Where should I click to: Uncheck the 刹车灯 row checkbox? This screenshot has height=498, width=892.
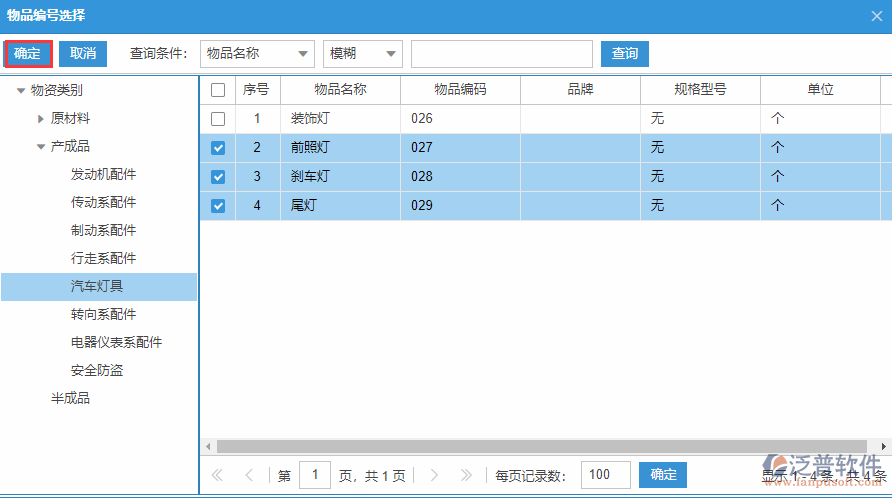[x=218, y=177]
